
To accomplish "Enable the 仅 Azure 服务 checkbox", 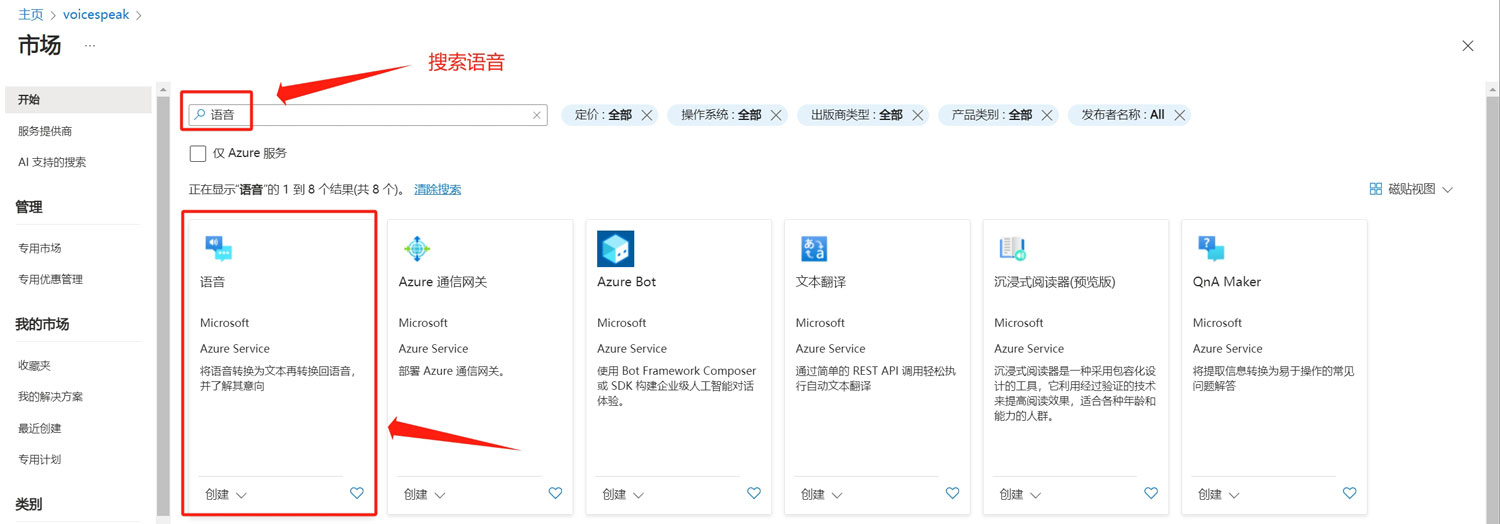I will 198,153.
